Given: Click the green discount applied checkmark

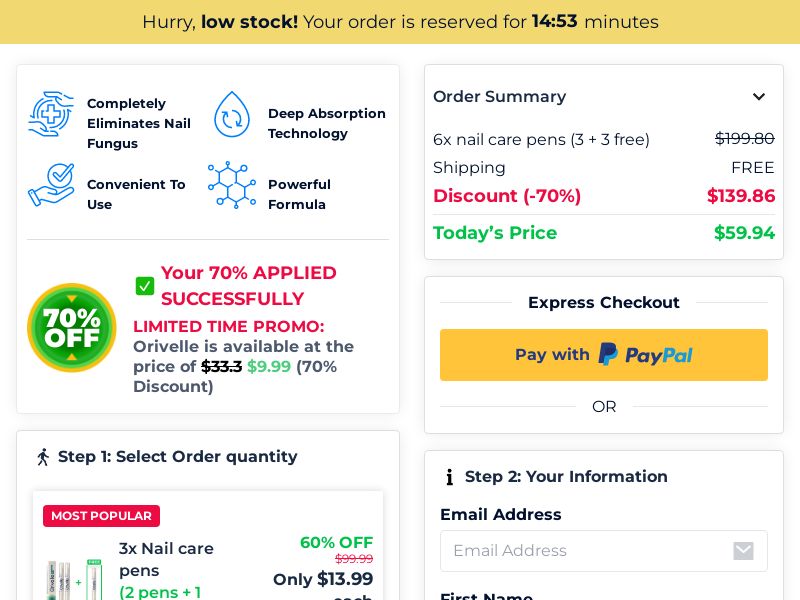Looking at the screenshot, I should point(145,286).
